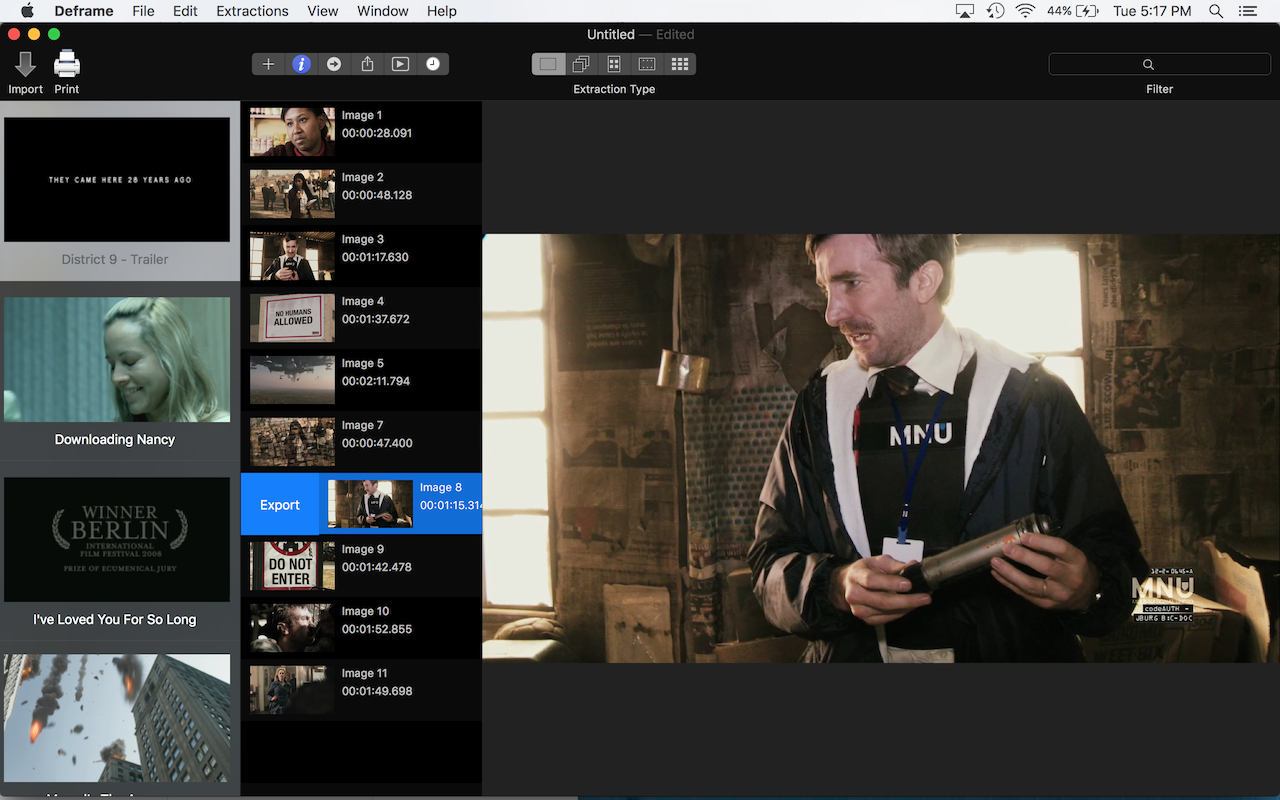Click the Tue 5:17 PM clock

[x=1152, y=11]
